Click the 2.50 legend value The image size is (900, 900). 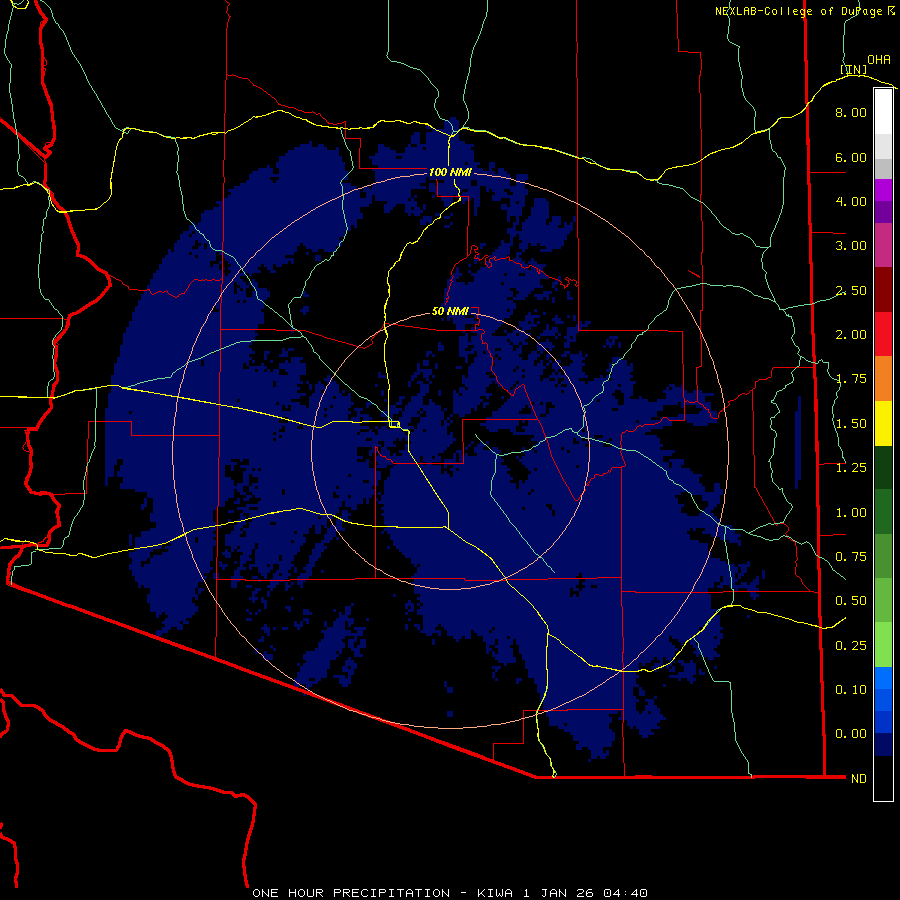pyautogui.click(x=851, y=290)
